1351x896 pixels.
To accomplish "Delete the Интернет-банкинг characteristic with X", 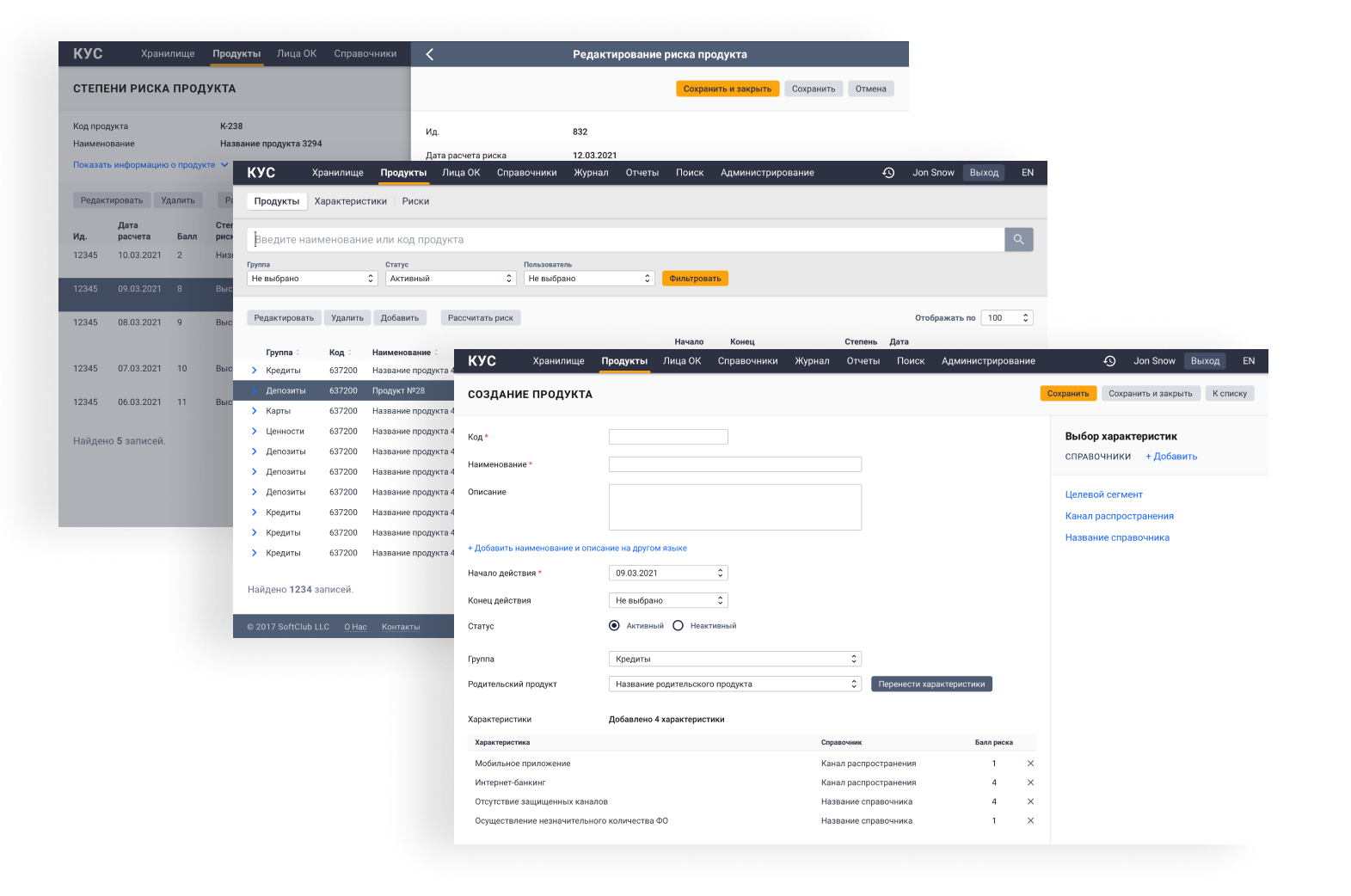I will pyautogui.click(x=1030, y=782).
